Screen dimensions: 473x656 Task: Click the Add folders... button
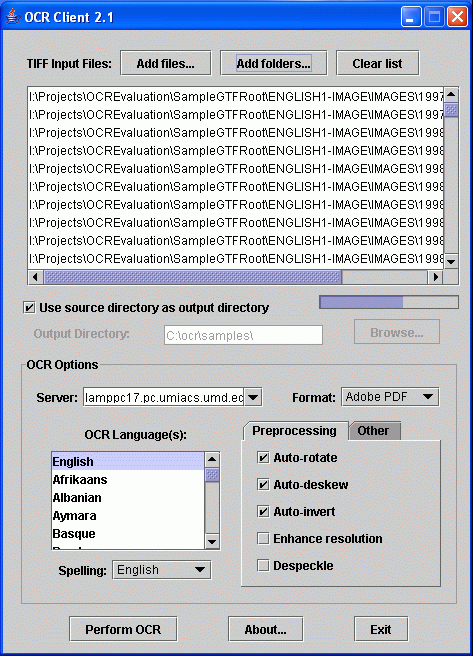pyautogui.click(x=274, y=63)
